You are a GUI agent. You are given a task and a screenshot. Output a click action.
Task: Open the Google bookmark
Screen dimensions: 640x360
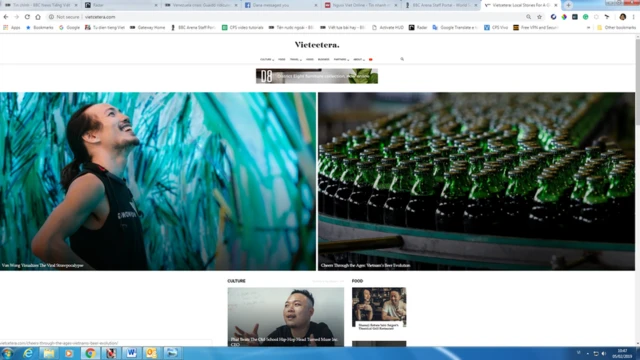click(x=69, y=27)
